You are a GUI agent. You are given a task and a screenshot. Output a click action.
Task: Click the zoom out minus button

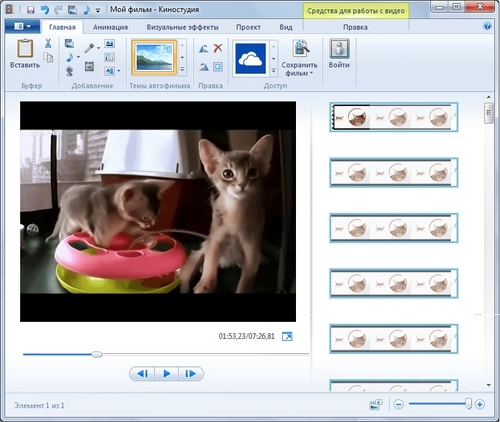[399, 405]
